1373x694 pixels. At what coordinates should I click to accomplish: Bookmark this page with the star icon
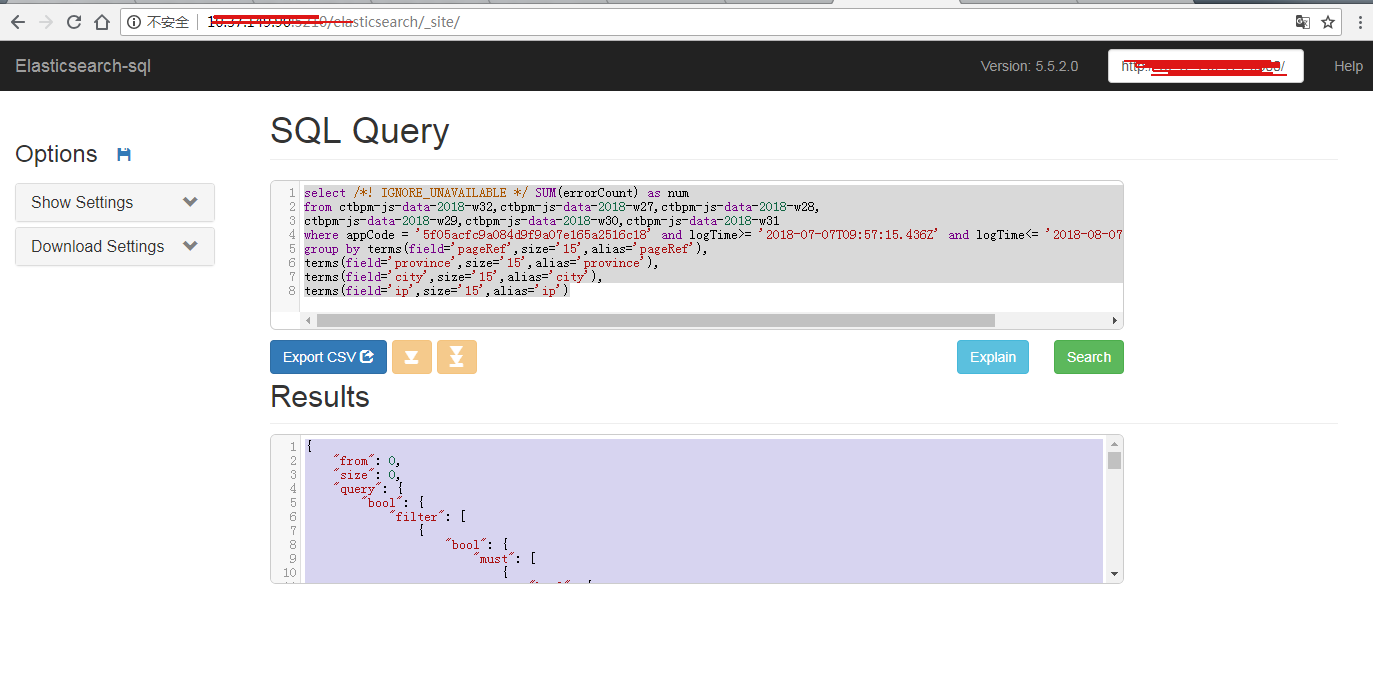(1328, 22)
